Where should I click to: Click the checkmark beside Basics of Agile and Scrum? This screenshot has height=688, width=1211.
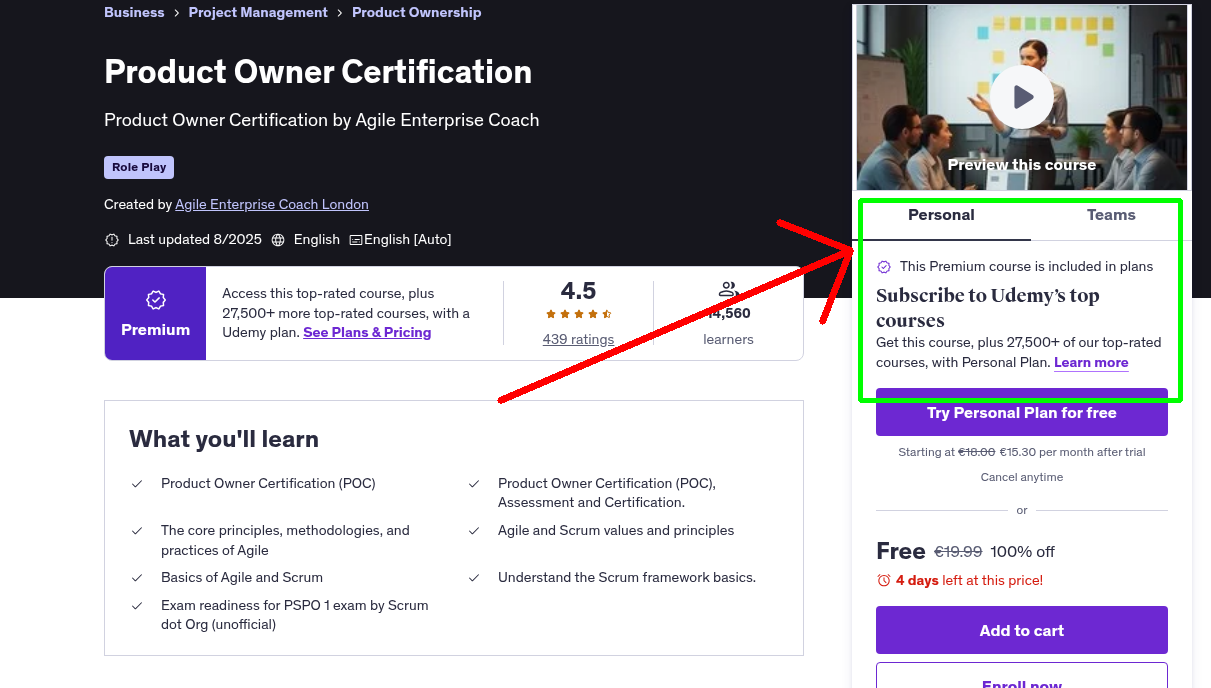(x=137, y=578)
